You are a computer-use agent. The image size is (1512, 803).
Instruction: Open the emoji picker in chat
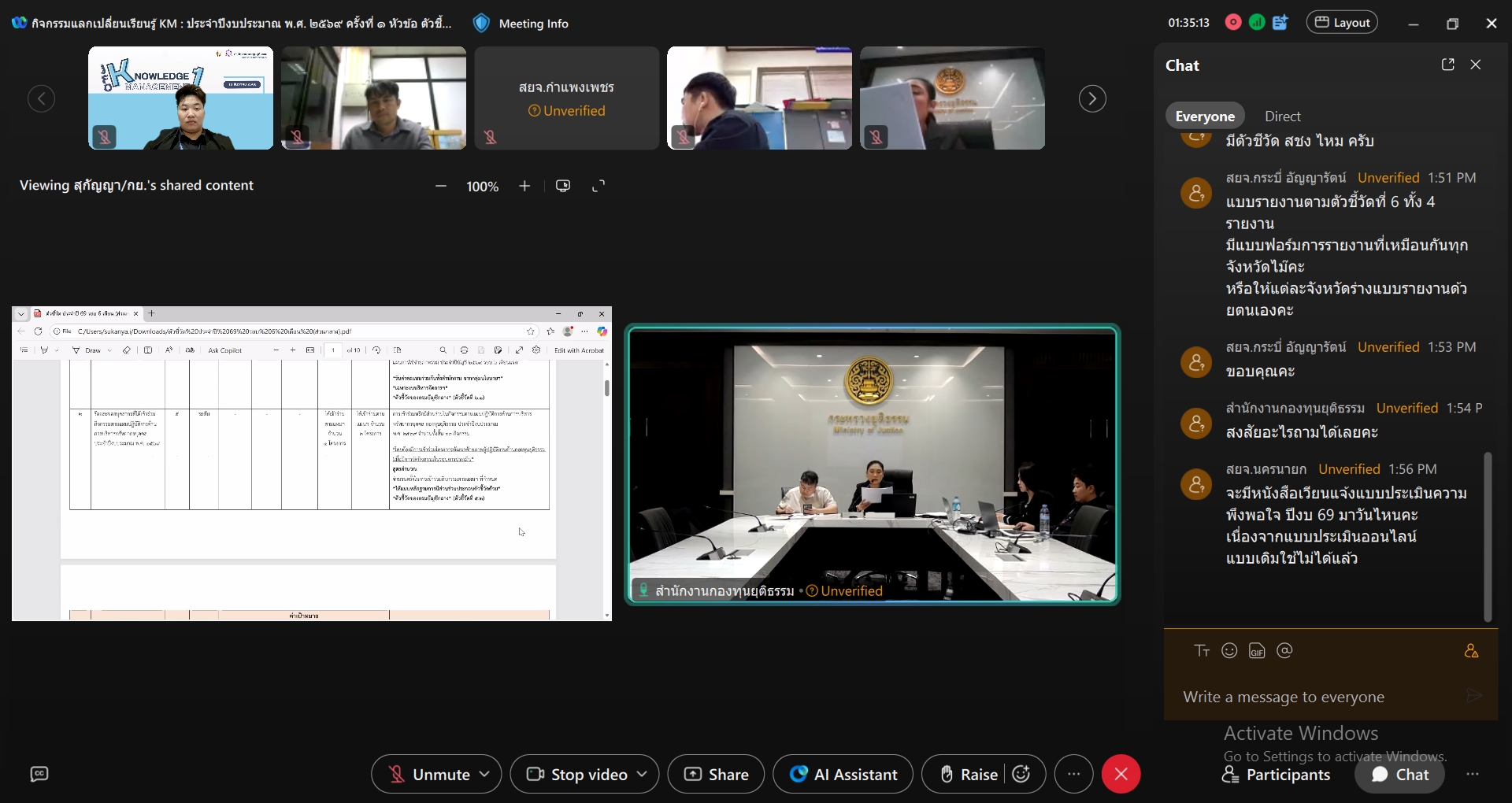point(1229,651)
